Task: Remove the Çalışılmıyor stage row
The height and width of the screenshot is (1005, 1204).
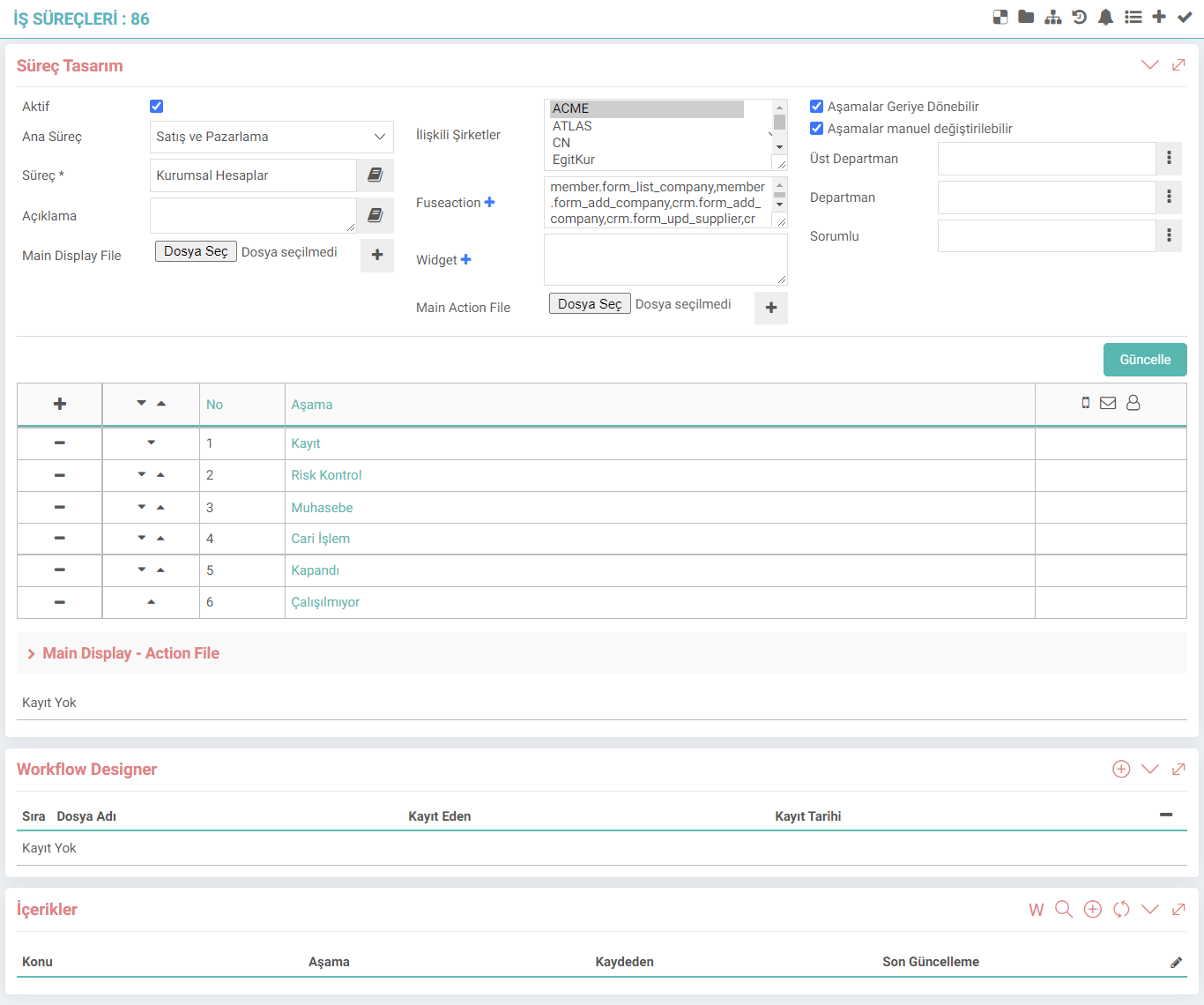Action: 60,602
